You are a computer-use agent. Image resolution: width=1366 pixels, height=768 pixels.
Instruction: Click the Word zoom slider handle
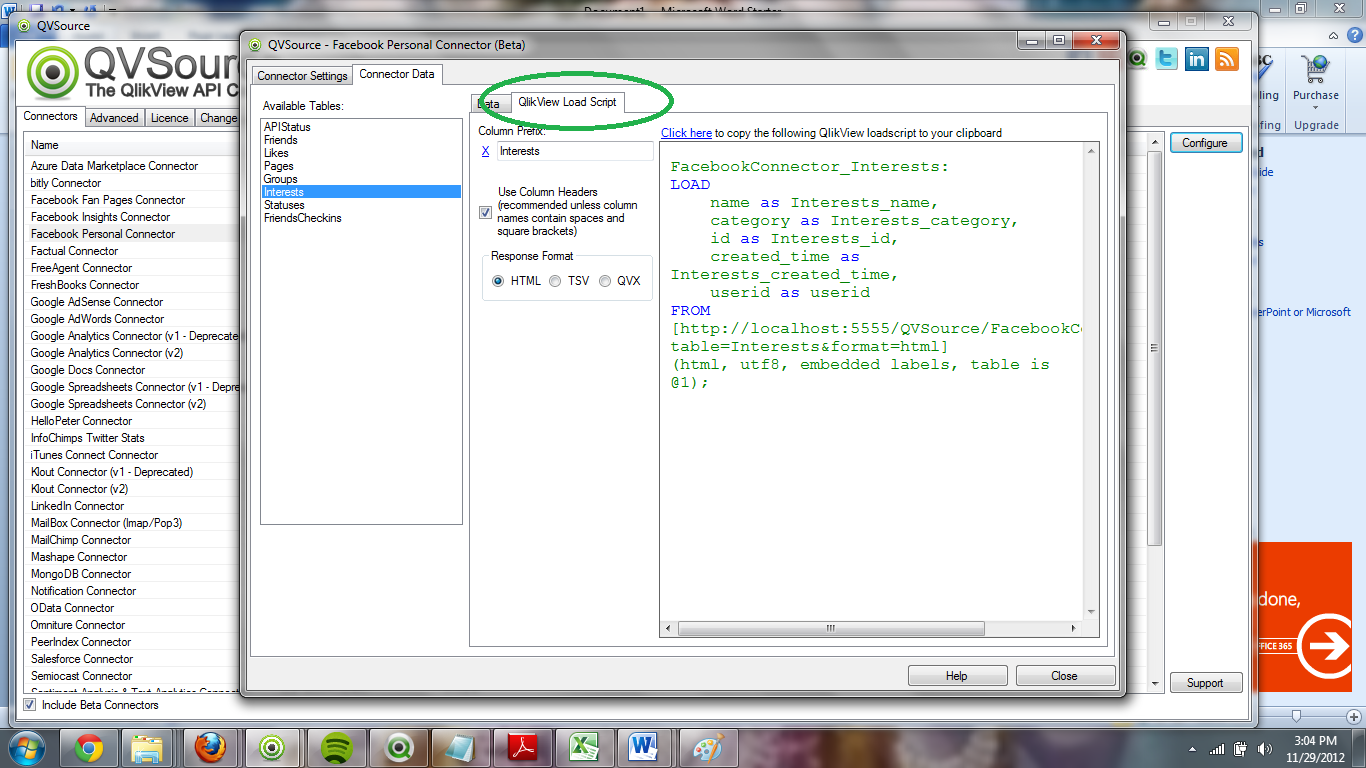(x=1296, y=715)
